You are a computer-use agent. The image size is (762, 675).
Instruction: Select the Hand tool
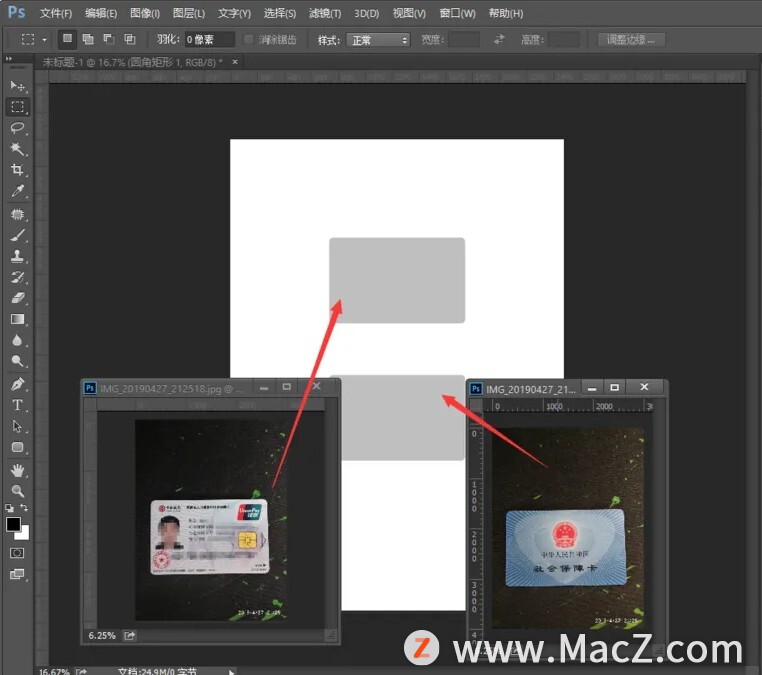(x=17, y=470)
